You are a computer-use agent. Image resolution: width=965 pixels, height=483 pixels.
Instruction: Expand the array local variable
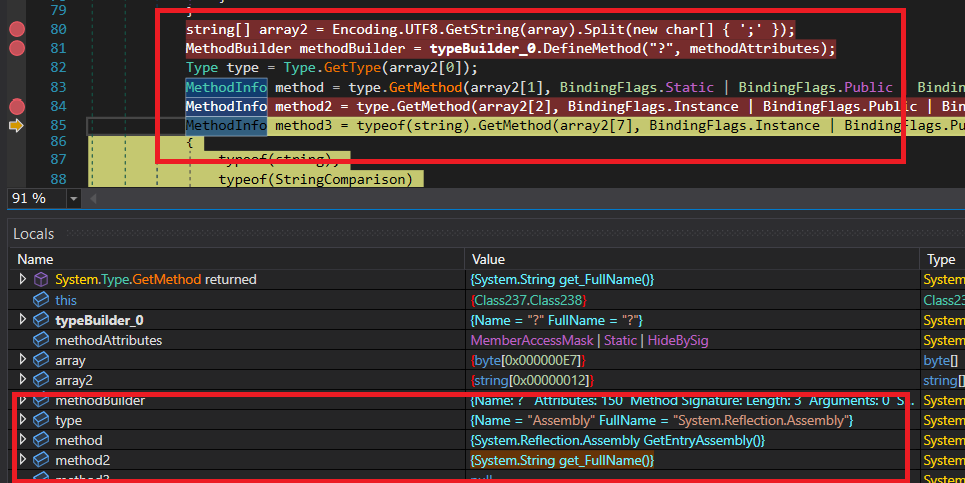[x=23, y=359]
